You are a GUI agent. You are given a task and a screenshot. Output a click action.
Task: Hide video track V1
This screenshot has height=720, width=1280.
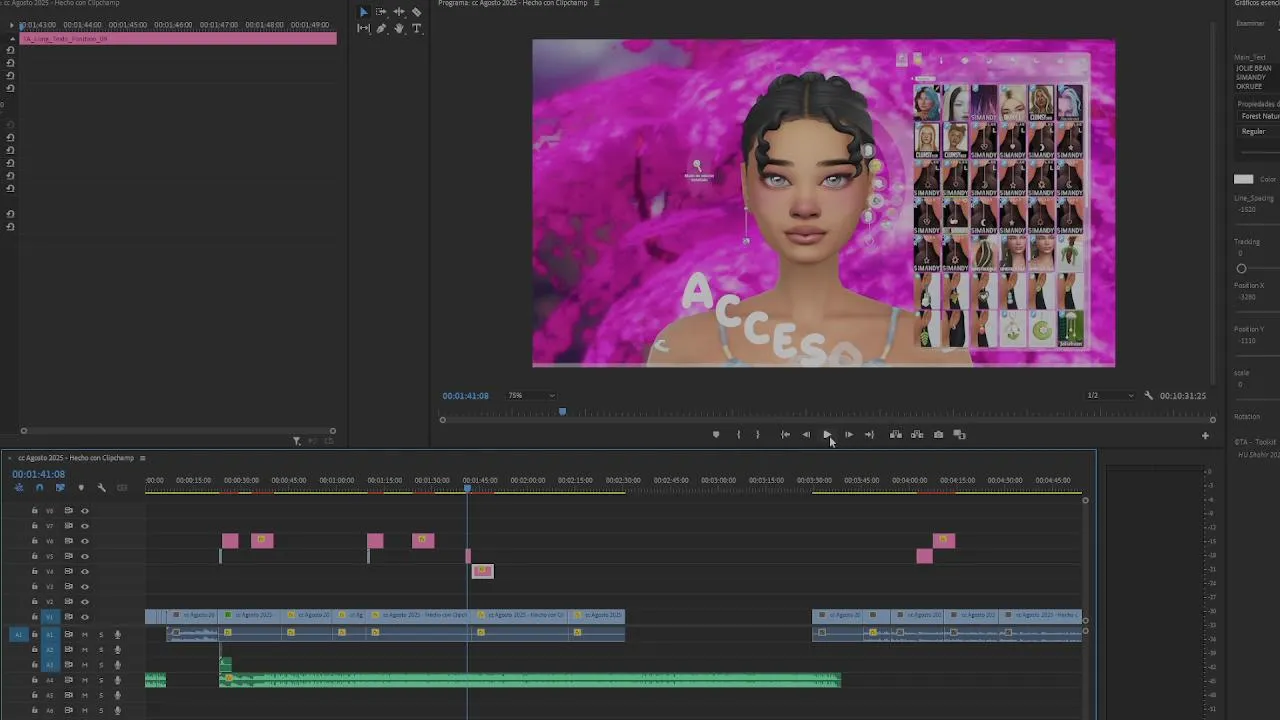[85, 617]
